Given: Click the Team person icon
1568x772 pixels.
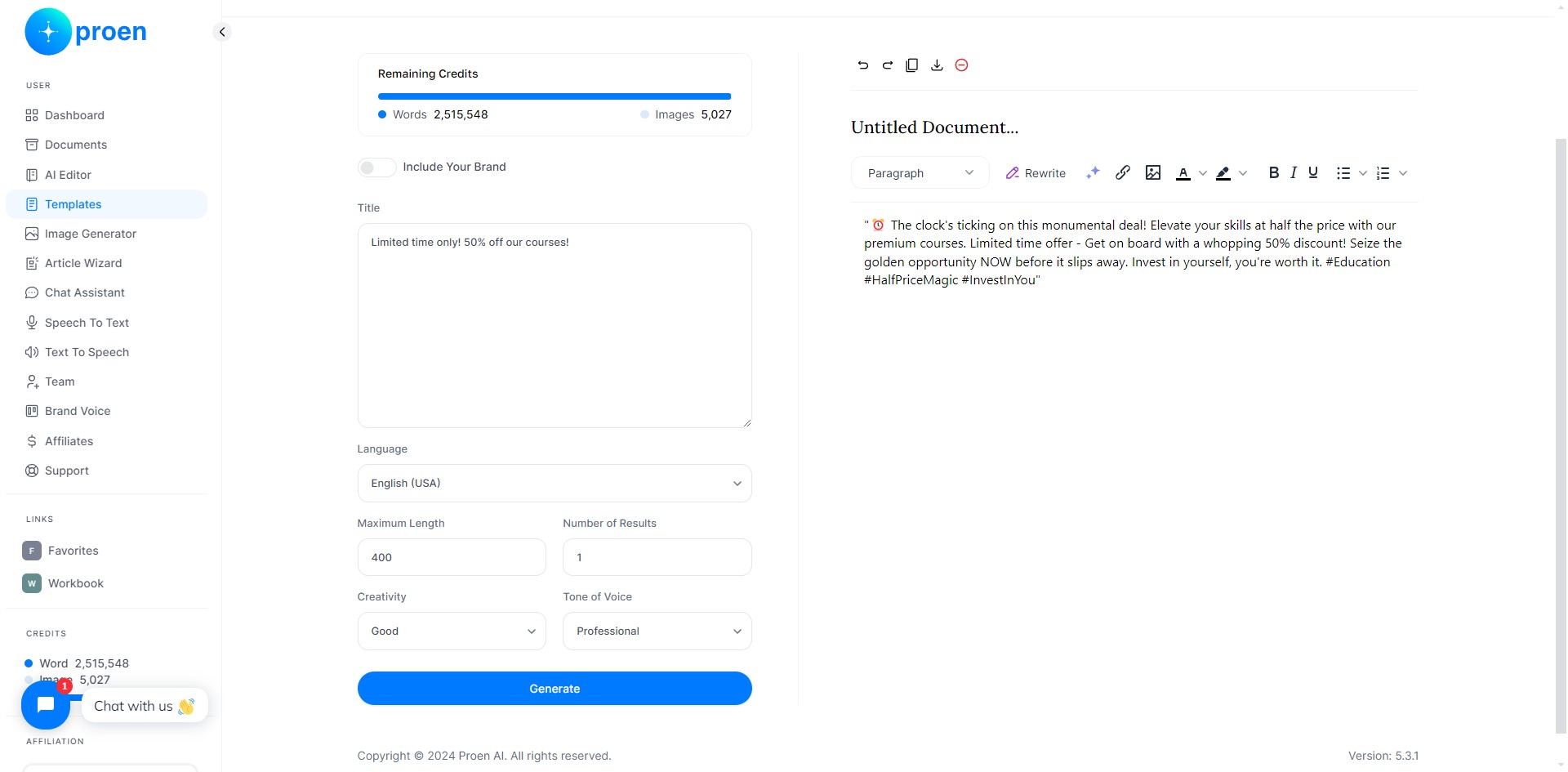Looking at the screenshot, I should [32, 382].
